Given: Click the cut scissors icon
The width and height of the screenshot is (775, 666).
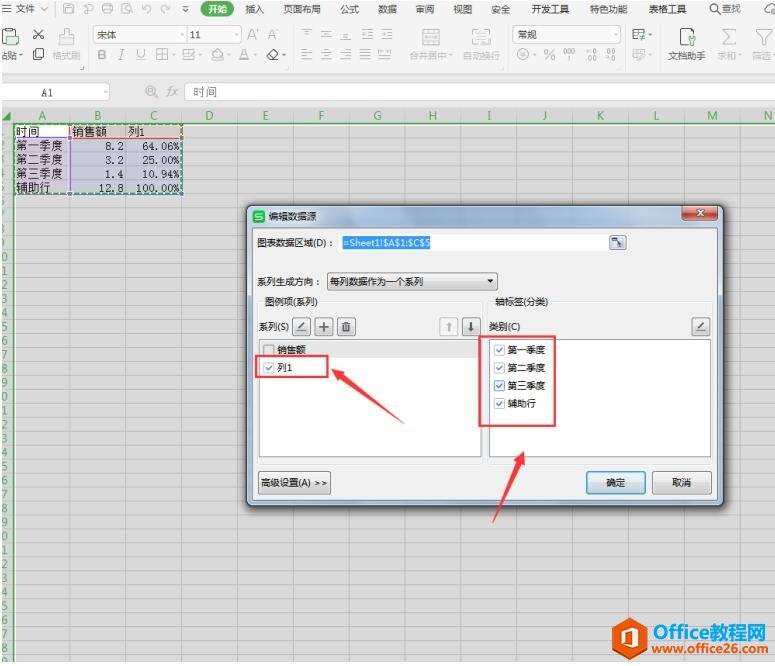Looking at the screenshot, I should [38, 34].
